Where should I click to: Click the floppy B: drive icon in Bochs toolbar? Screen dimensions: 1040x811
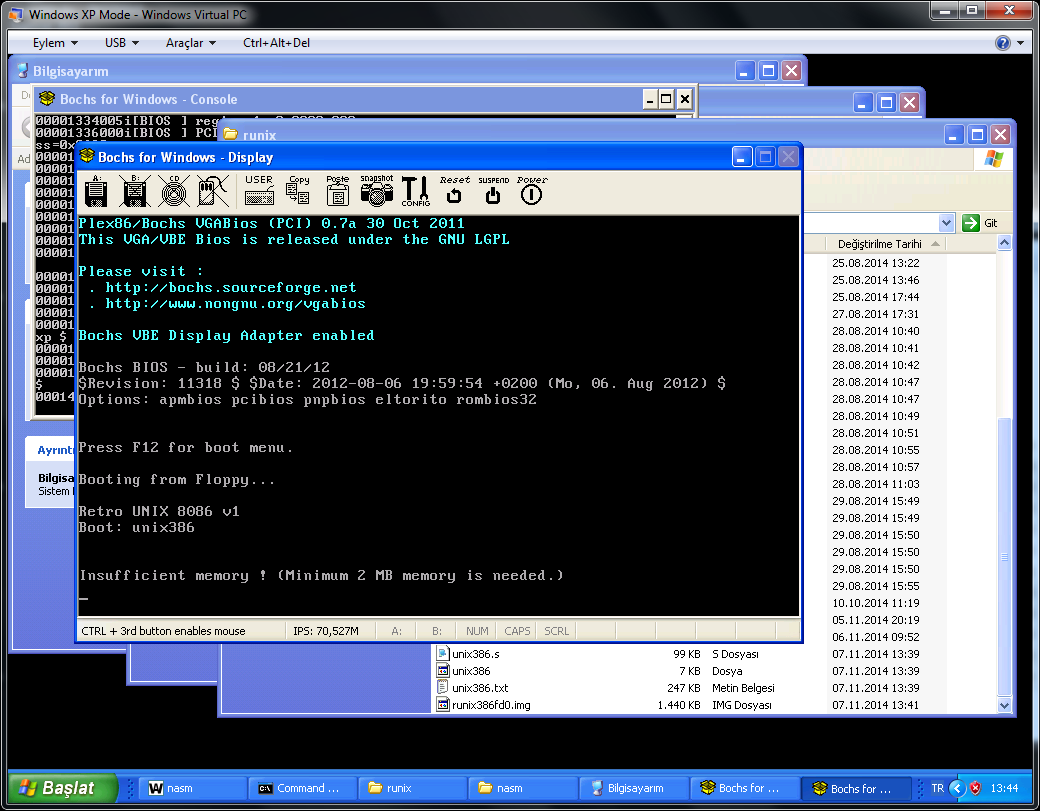[135, 191]
